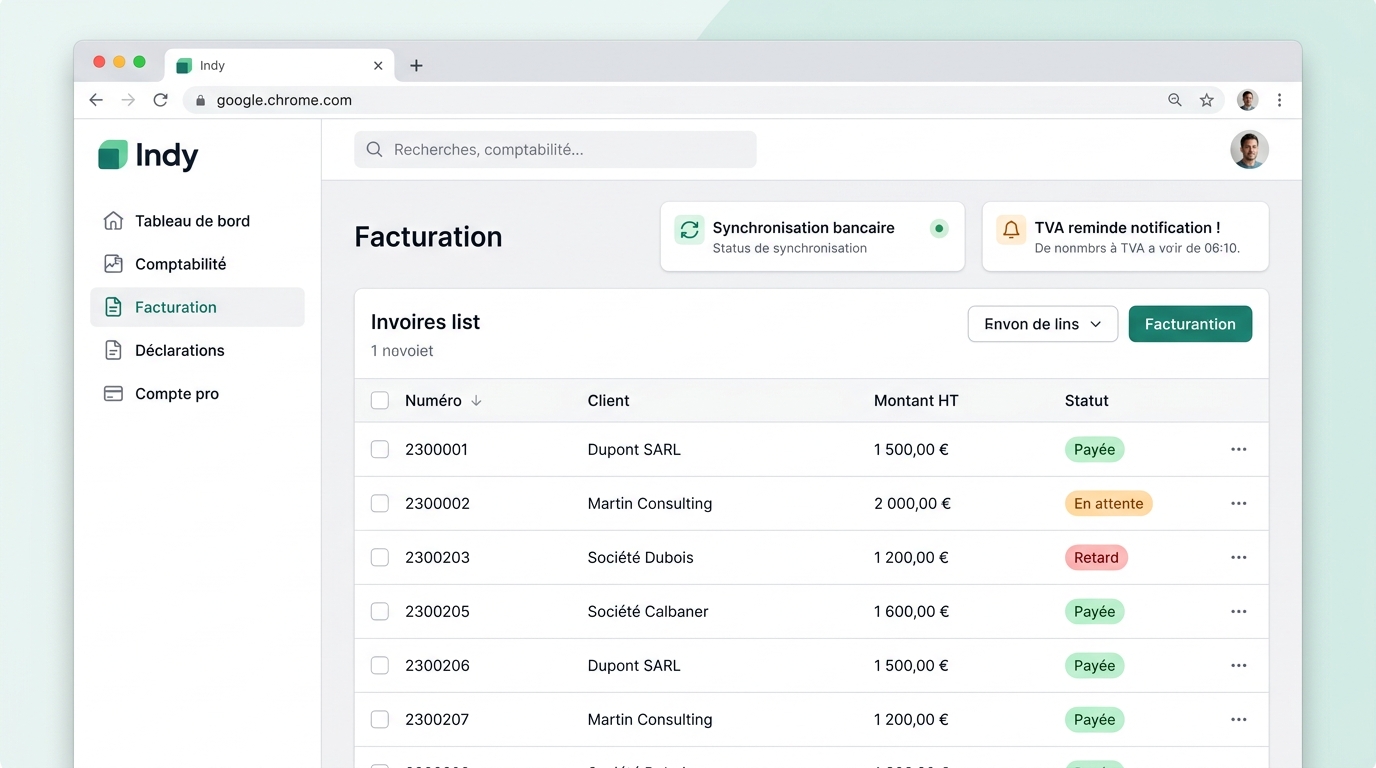Open Chrome three-dot menu
This screenshot has height=768, width=1376.
pyautogui.click(x=1279, y=100)
